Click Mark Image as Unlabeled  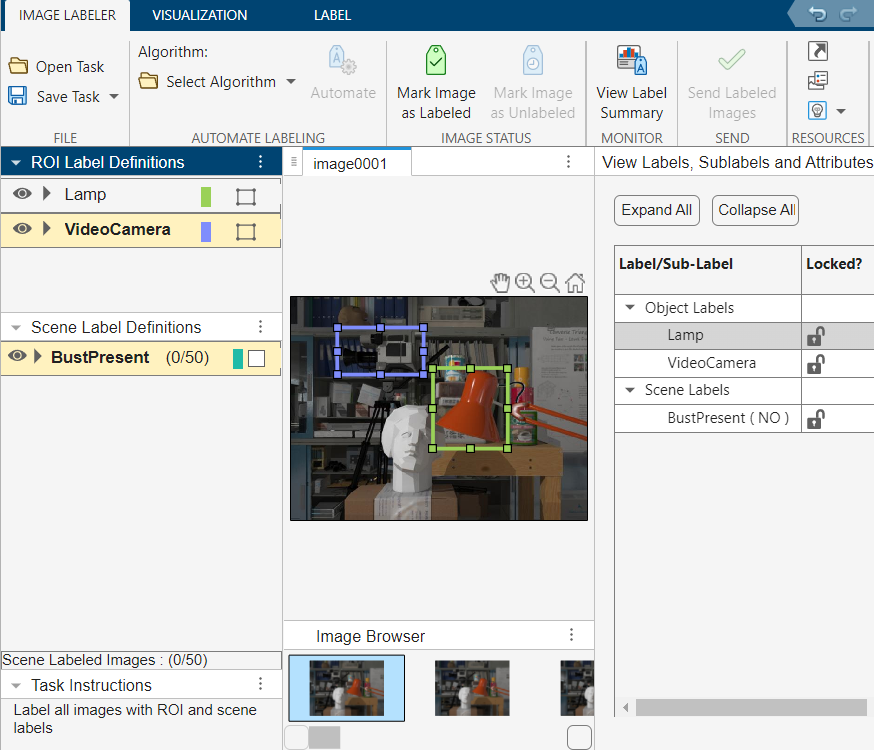point(532,82)
